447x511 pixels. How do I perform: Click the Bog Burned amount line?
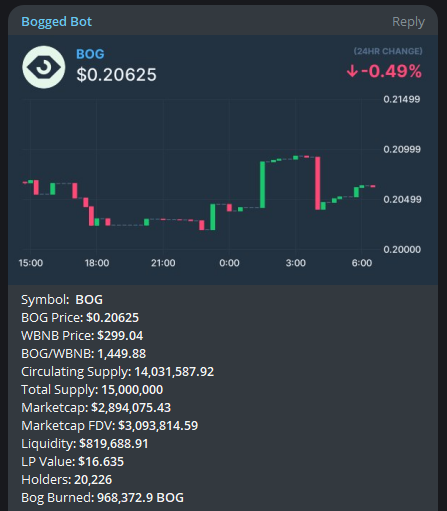point(102,498)
